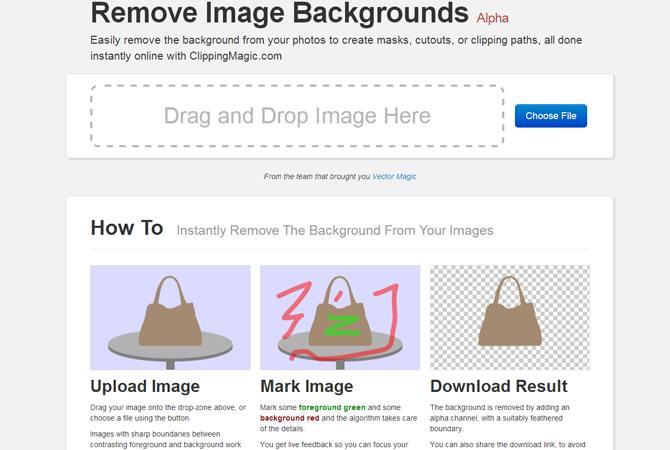Open the Vector Magic link
This screenshot has width=670, height=450.
click(394, 177)
